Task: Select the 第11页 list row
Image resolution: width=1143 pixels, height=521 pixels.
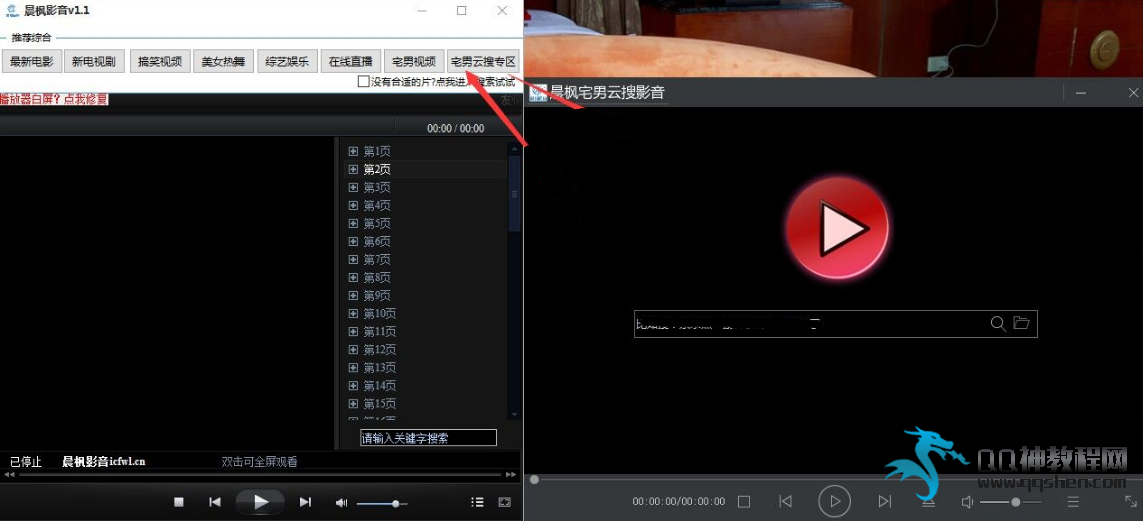Action: click(x=426, y=332)
